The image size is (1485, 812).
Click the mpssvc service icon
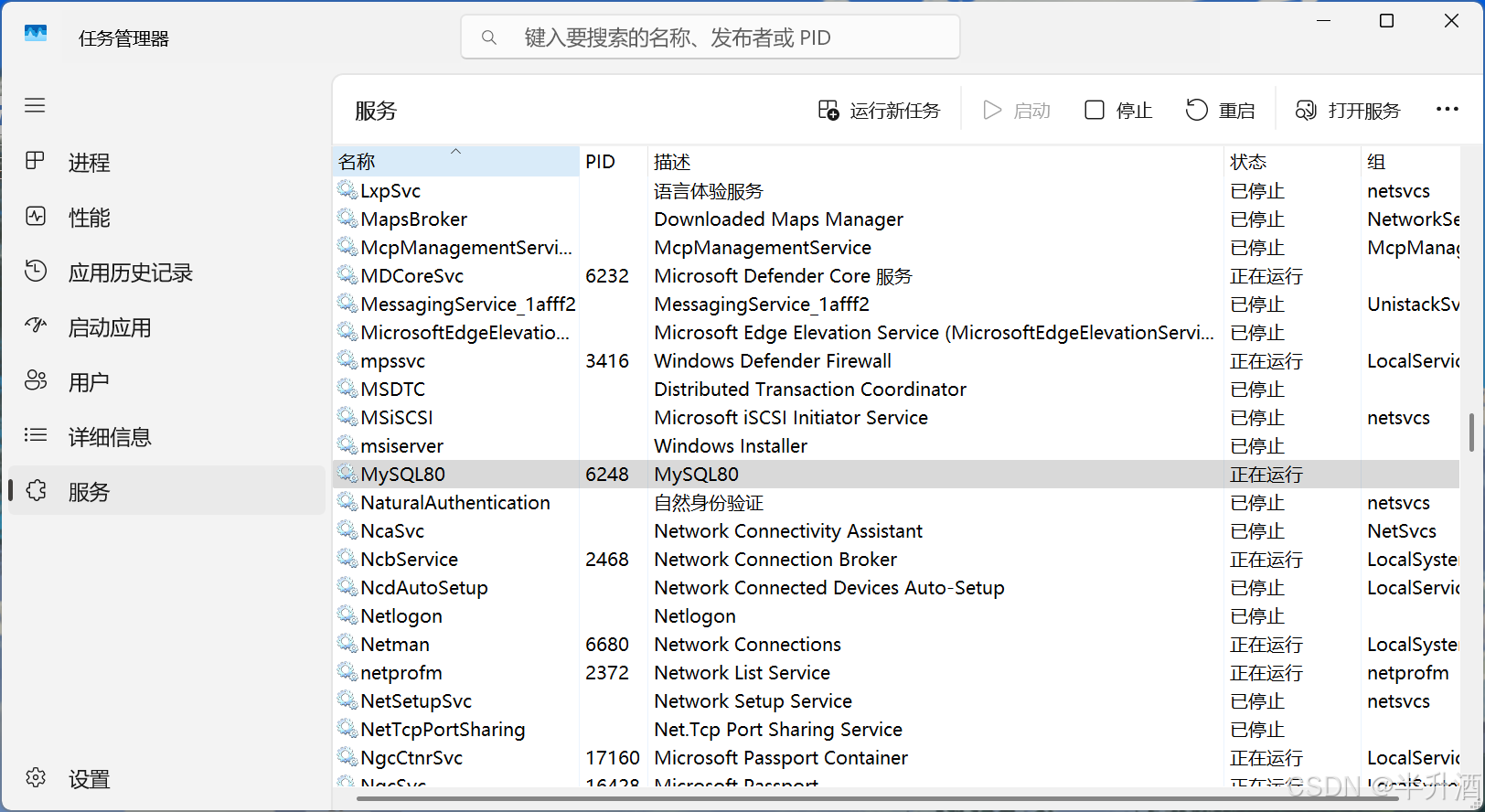(347, 360)
